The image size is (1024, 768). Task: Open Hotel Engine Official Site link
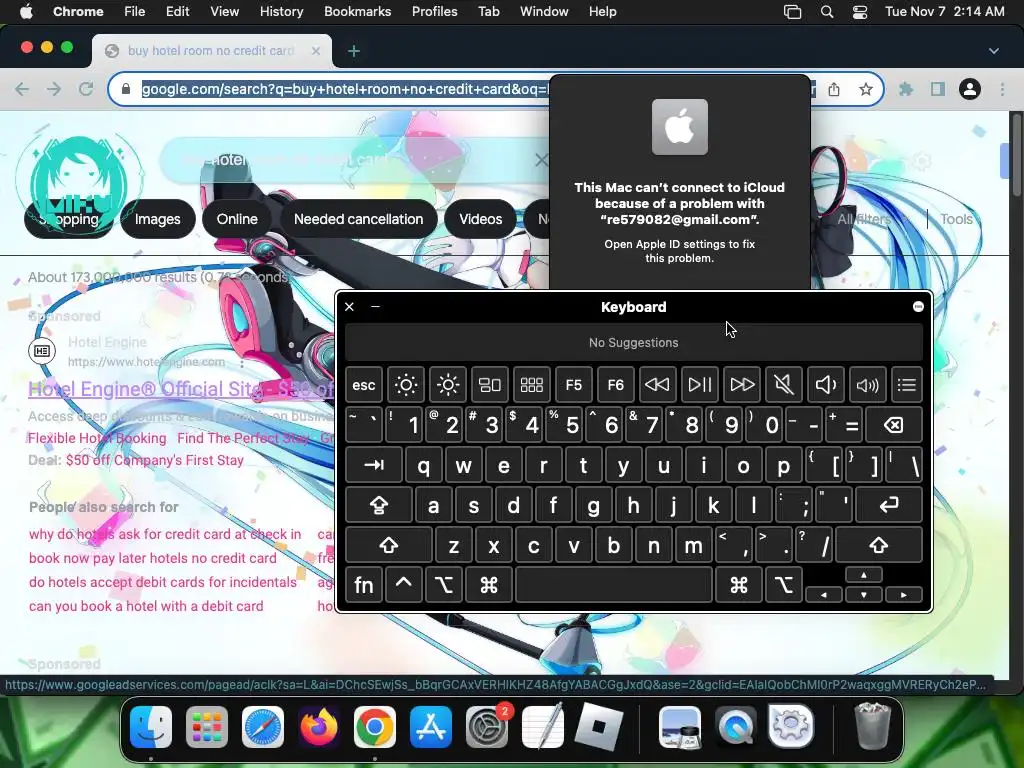point(181,389)
